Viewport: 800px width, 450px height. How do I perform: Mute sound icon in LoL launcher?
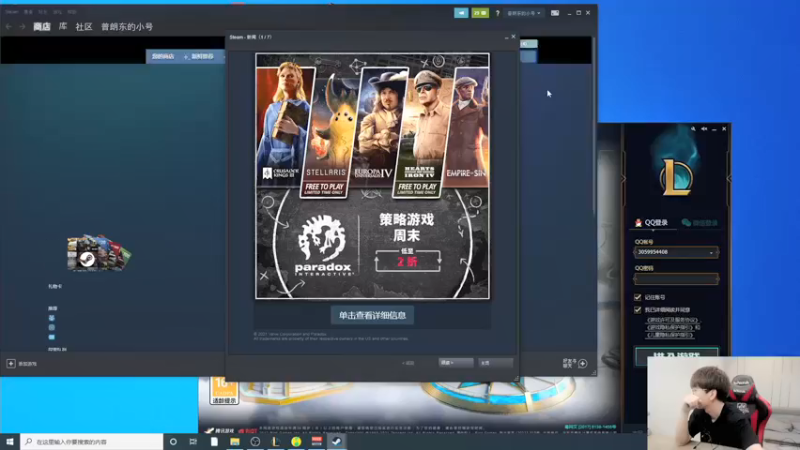[704, 129]
